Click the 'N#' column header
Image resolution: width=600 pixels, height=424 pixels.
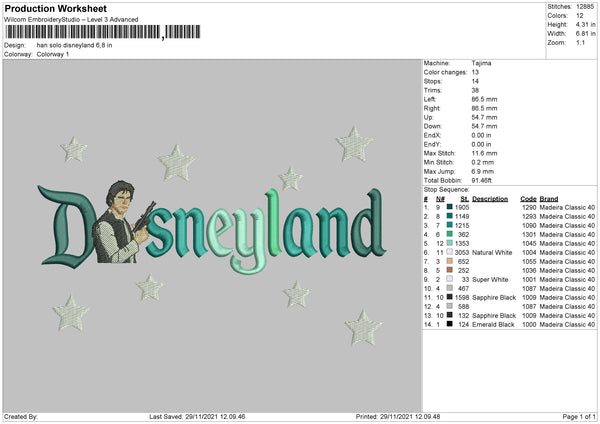coord(440,199)
